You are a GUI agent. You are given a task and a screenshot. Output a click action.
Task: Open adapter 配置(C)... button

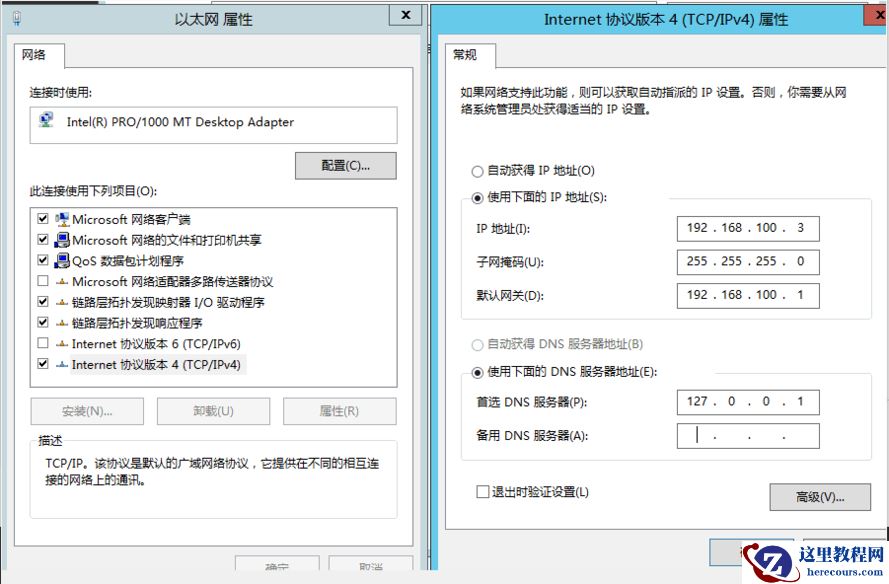click(346, 166)
